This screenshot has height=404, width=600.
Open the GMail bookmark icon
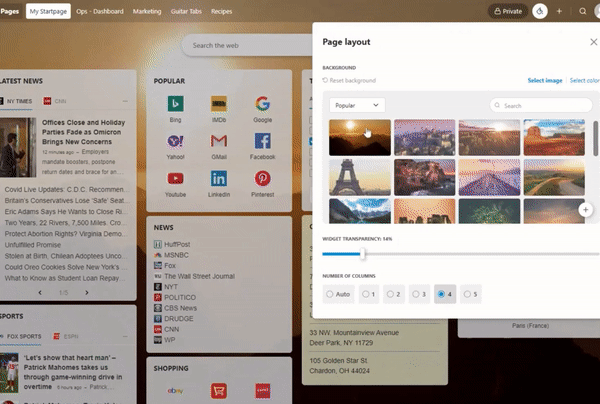click(x=219, y=141)
